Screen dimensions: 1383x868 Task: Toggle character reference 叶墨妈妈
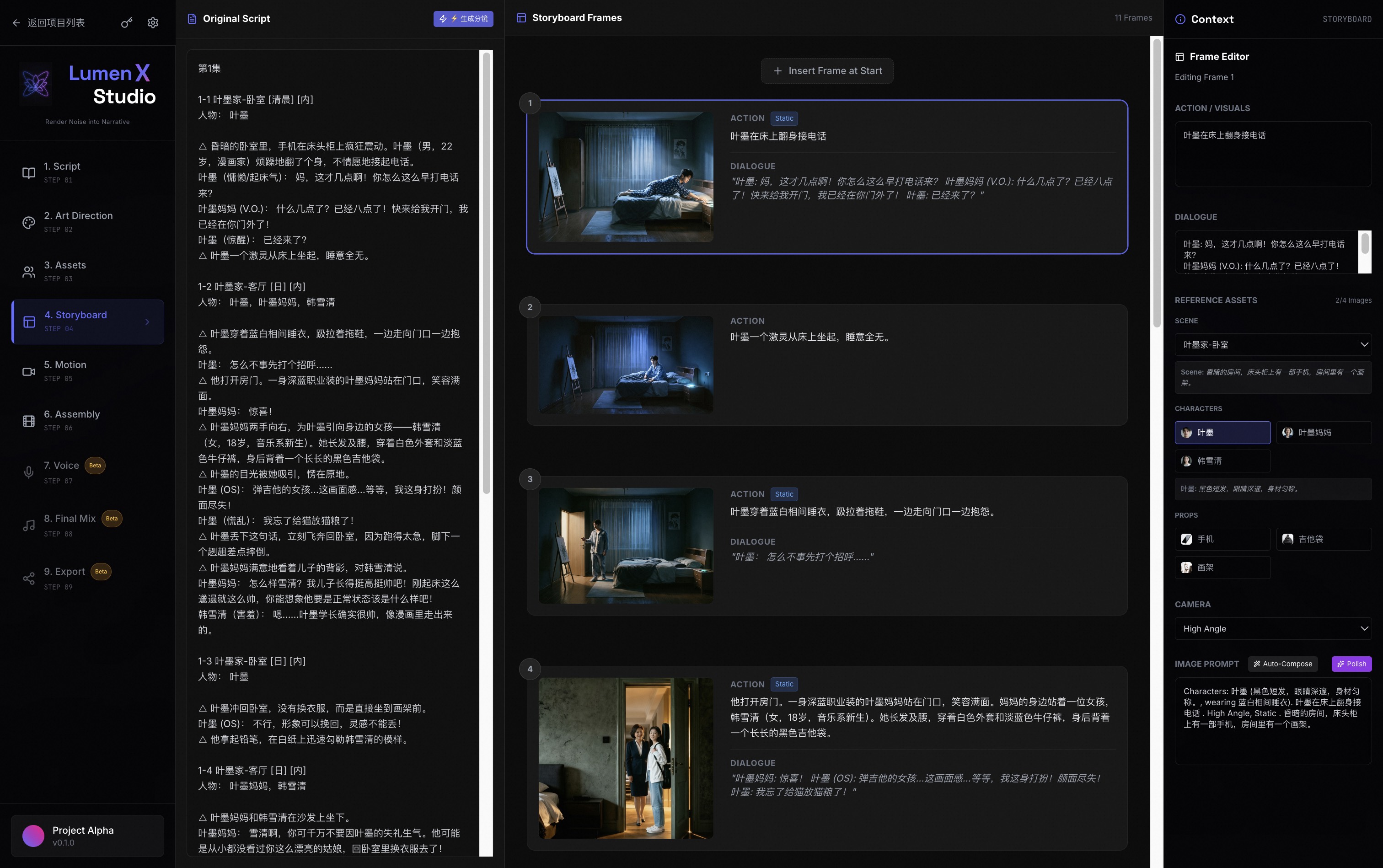pyautogui.click(x=1324, y=433)
